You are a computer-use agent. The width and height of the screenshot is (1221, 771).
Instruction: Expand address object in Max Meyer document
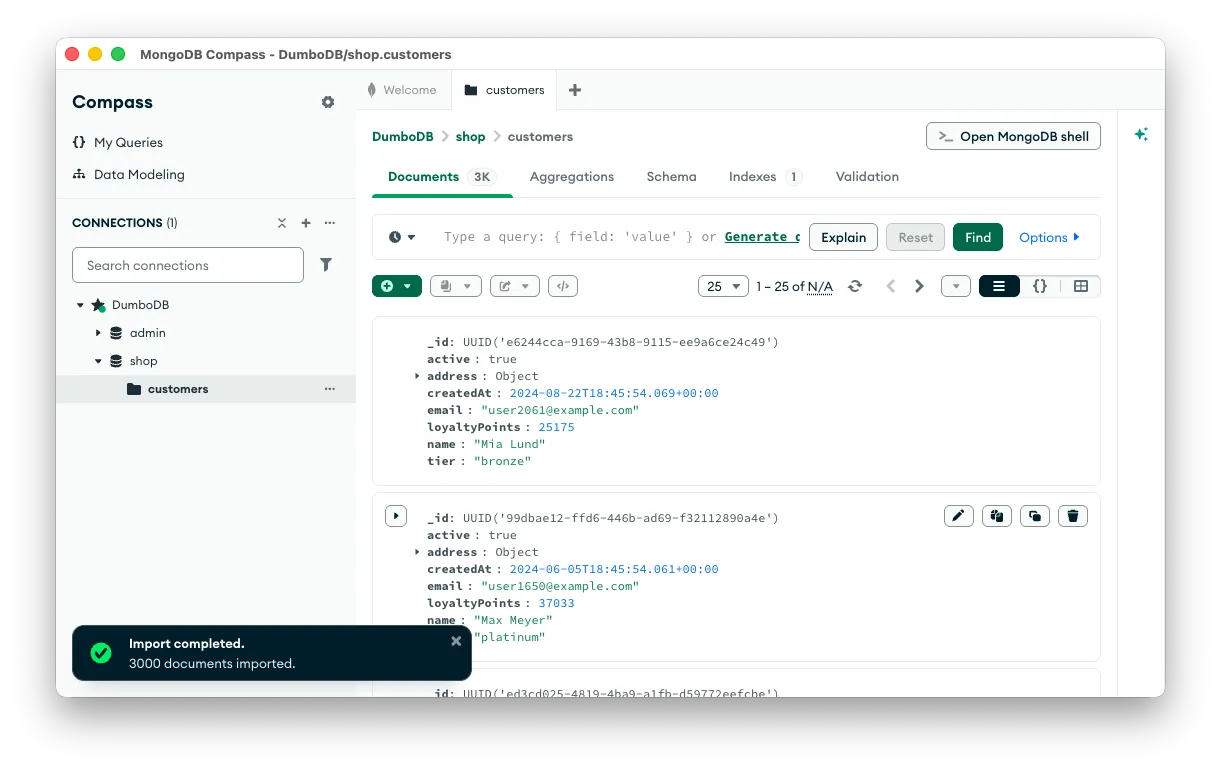pos(417,552)
